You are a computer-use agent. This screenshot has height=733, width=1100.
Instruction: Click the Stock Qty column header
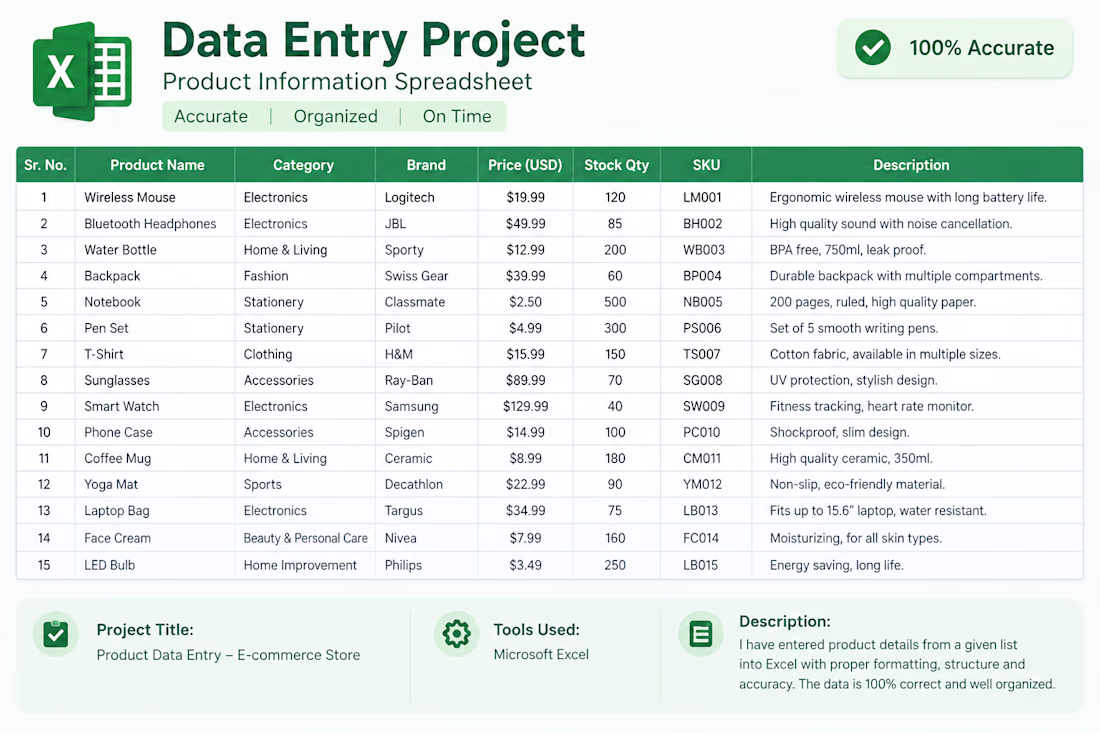[x=617, y=165]
